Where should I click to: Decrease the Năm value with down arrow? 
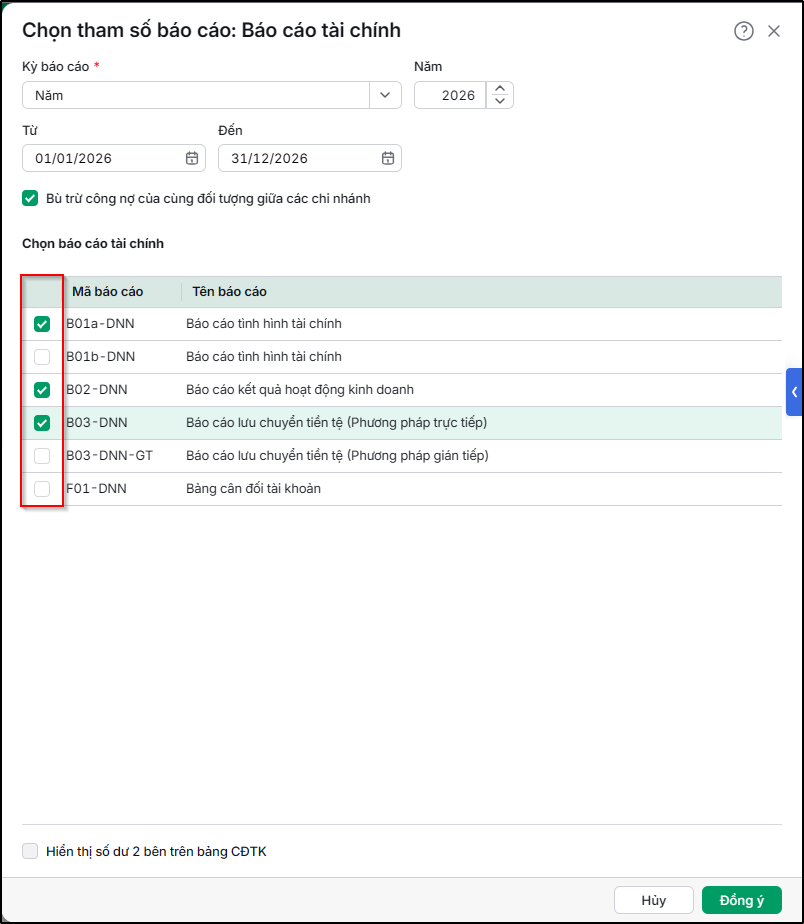click(500, 101)
